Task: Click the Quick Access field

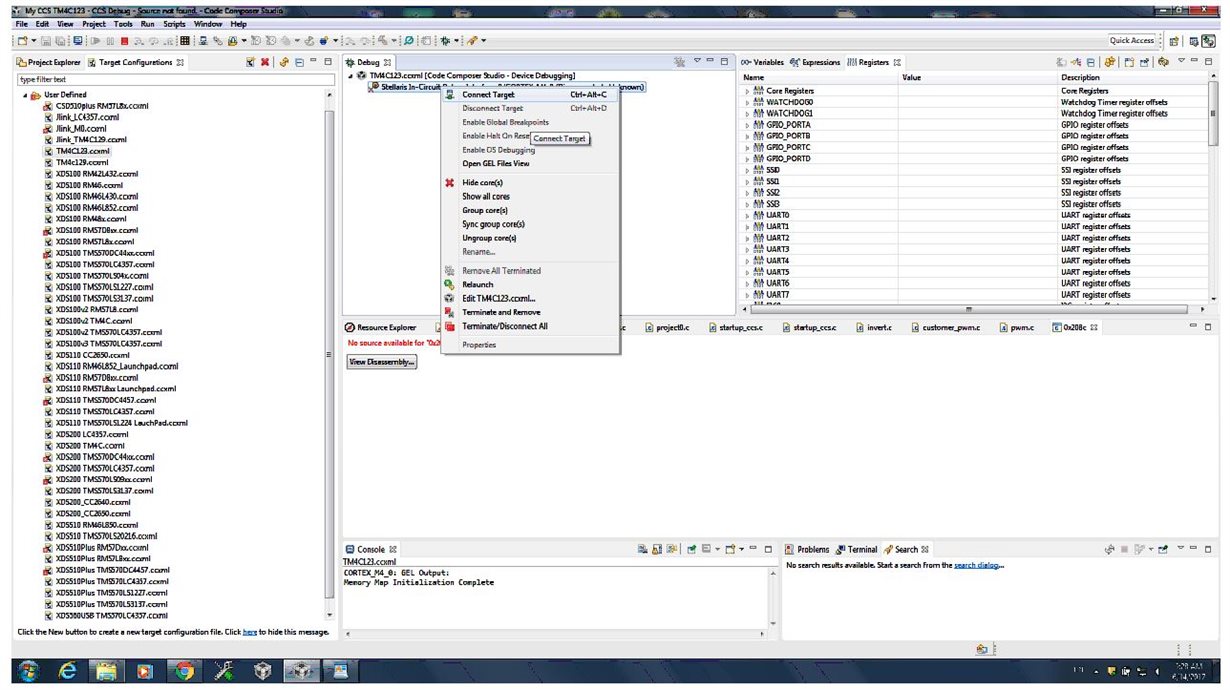Action: point(1132,40)
